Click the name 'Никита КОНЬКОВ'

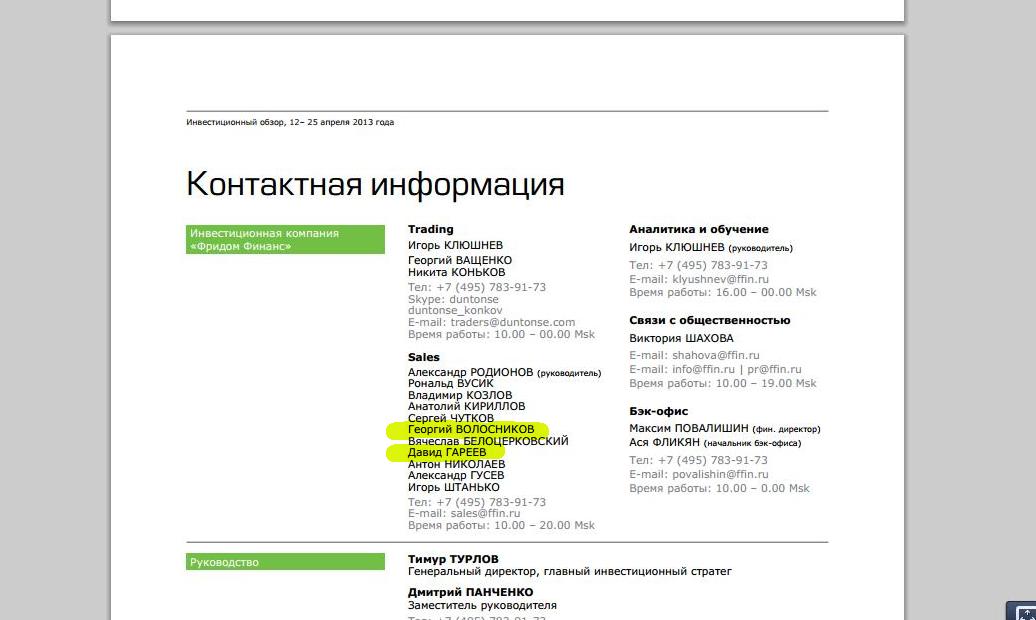coord(457,272)
